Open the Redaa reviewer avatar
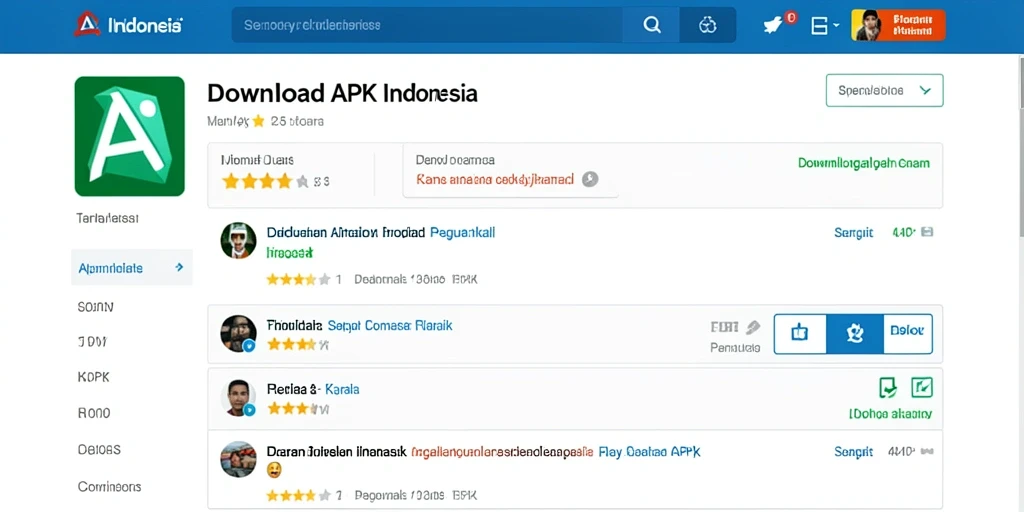 [x=238, y=398]
